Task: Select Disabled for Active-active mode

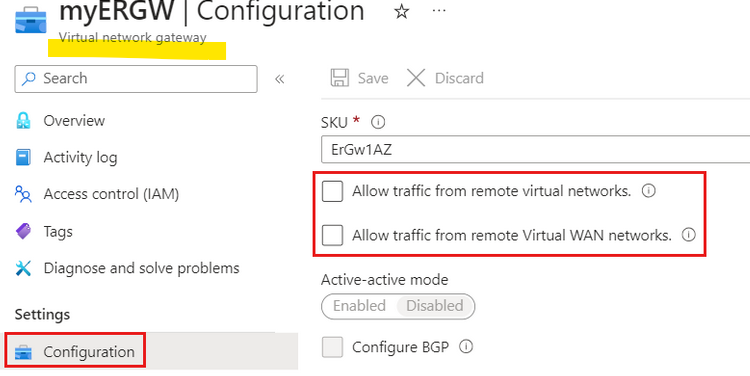Action: [435, 306]
